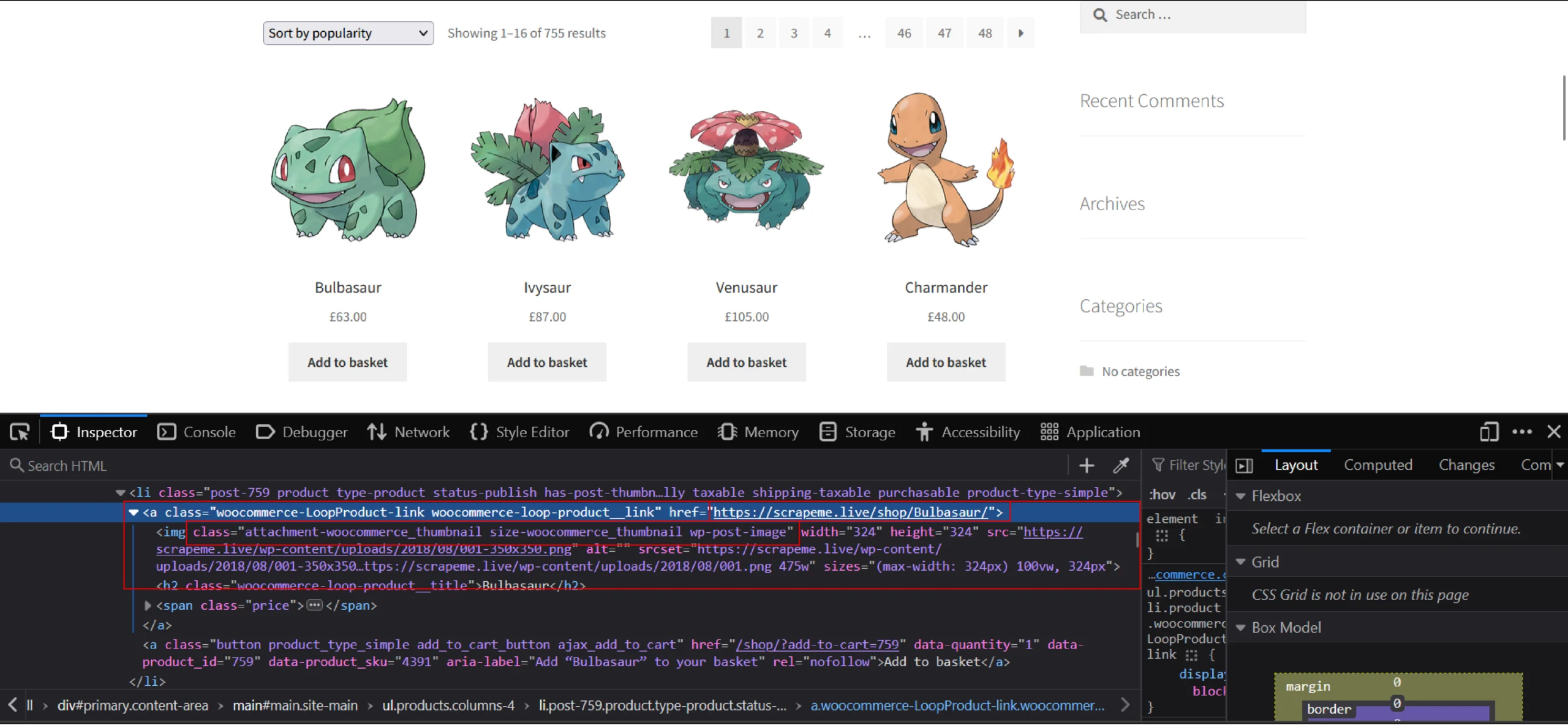Collapse the Flexbox section
The width and height of the screenshot is (1568, 725).
[1241, 496]
